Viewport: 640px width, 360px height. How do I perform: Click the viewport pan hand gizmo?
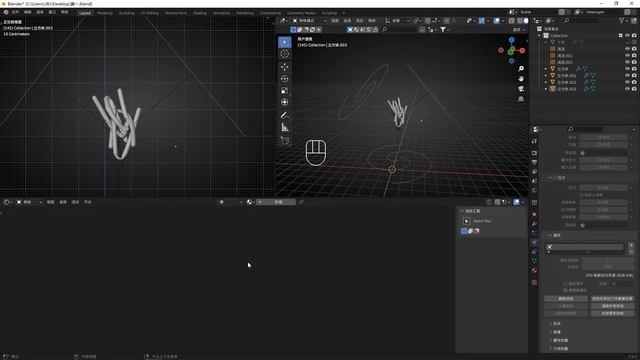pos(521,78)
